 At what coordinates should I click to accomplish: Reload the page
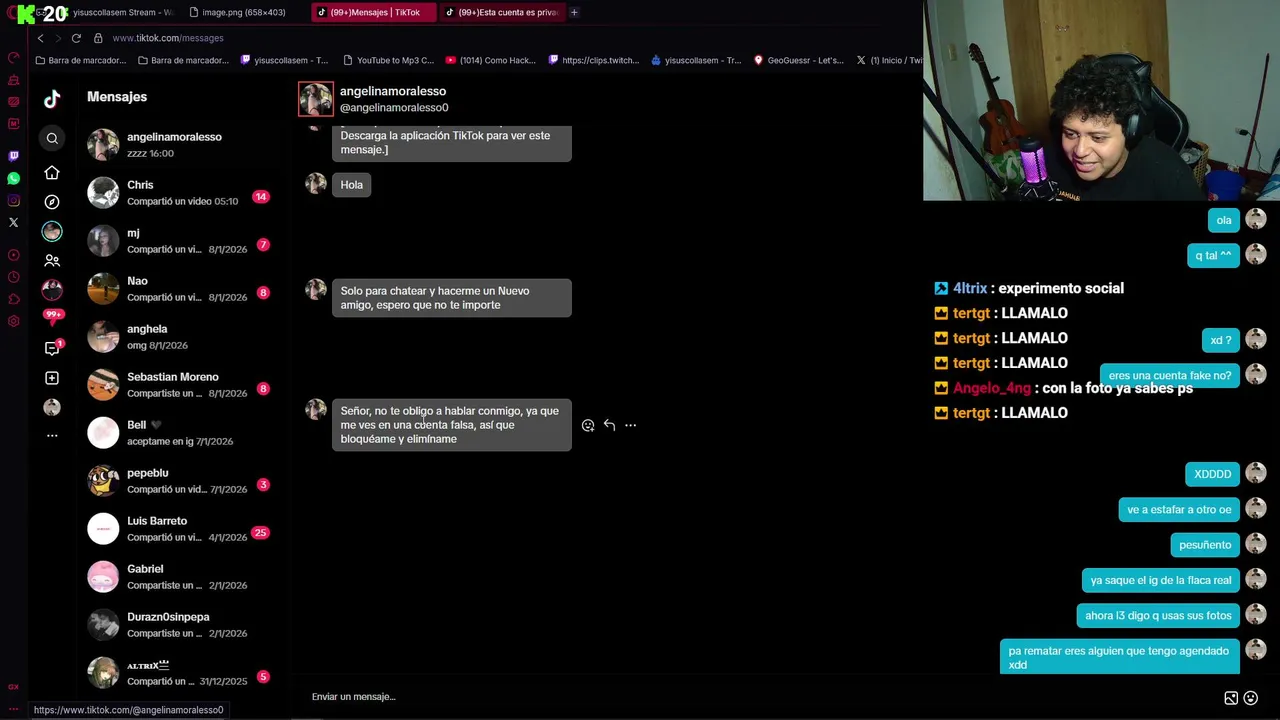[x=76, y=38]
